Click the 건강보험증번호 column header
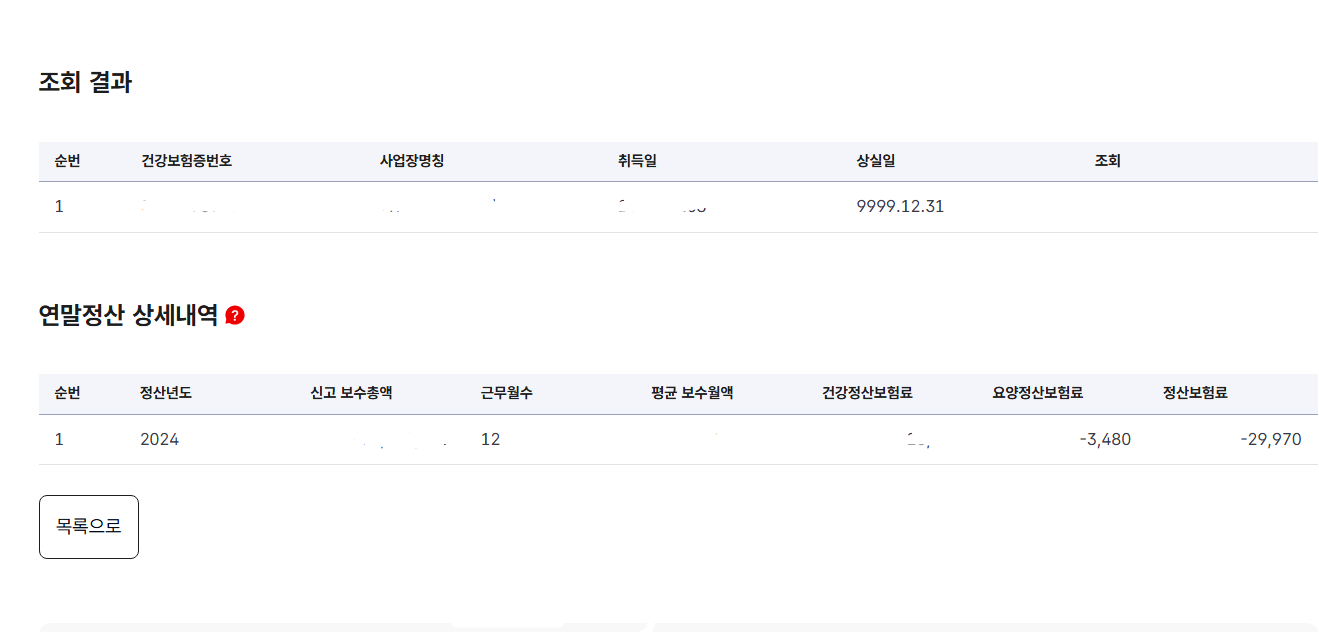Viewport: 1319px width, 641px height. [x=184, y=159]
